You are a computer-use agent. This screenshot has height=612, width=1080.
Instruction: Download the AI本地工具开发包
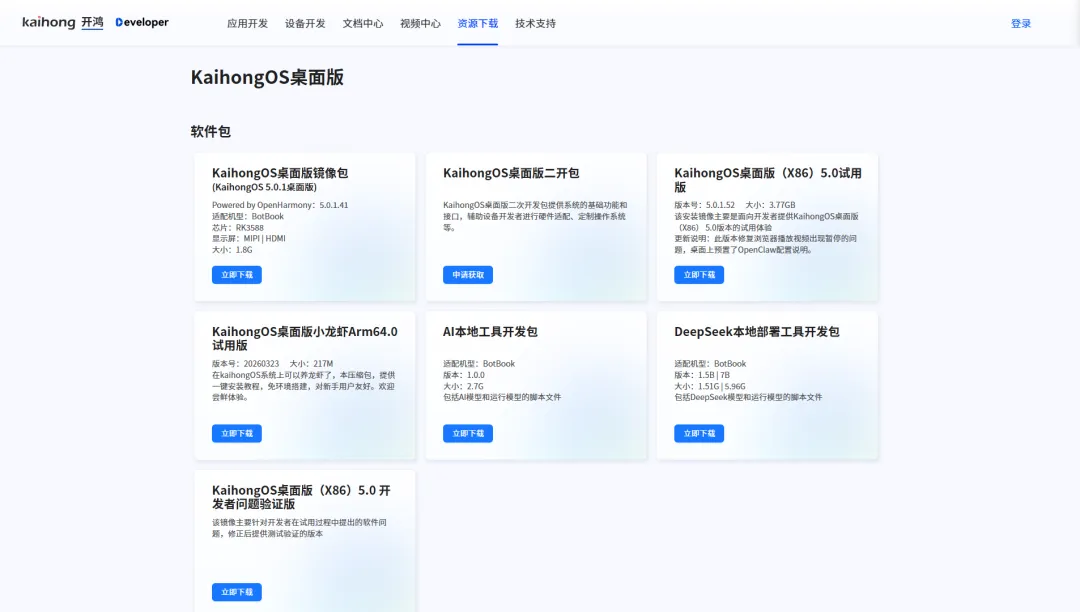pos(468,433)
